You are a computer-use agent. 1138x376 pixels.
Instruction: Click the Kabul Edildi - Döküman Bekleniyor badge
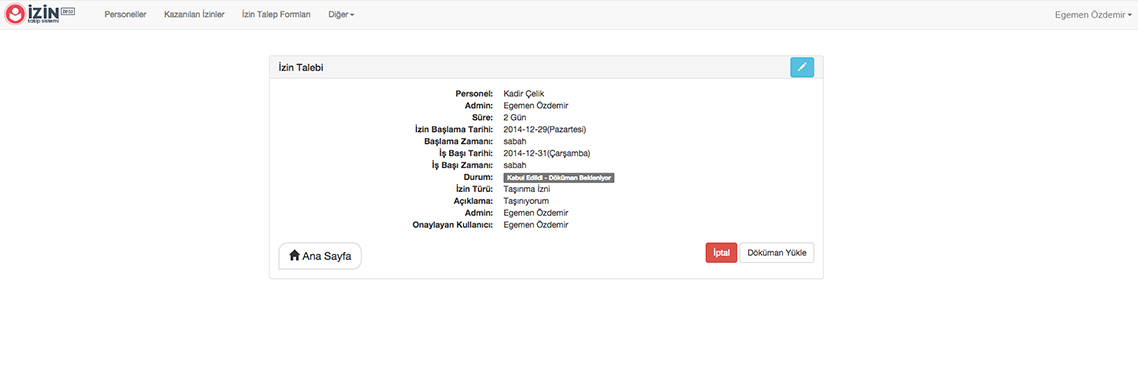(x=559, y=177)
